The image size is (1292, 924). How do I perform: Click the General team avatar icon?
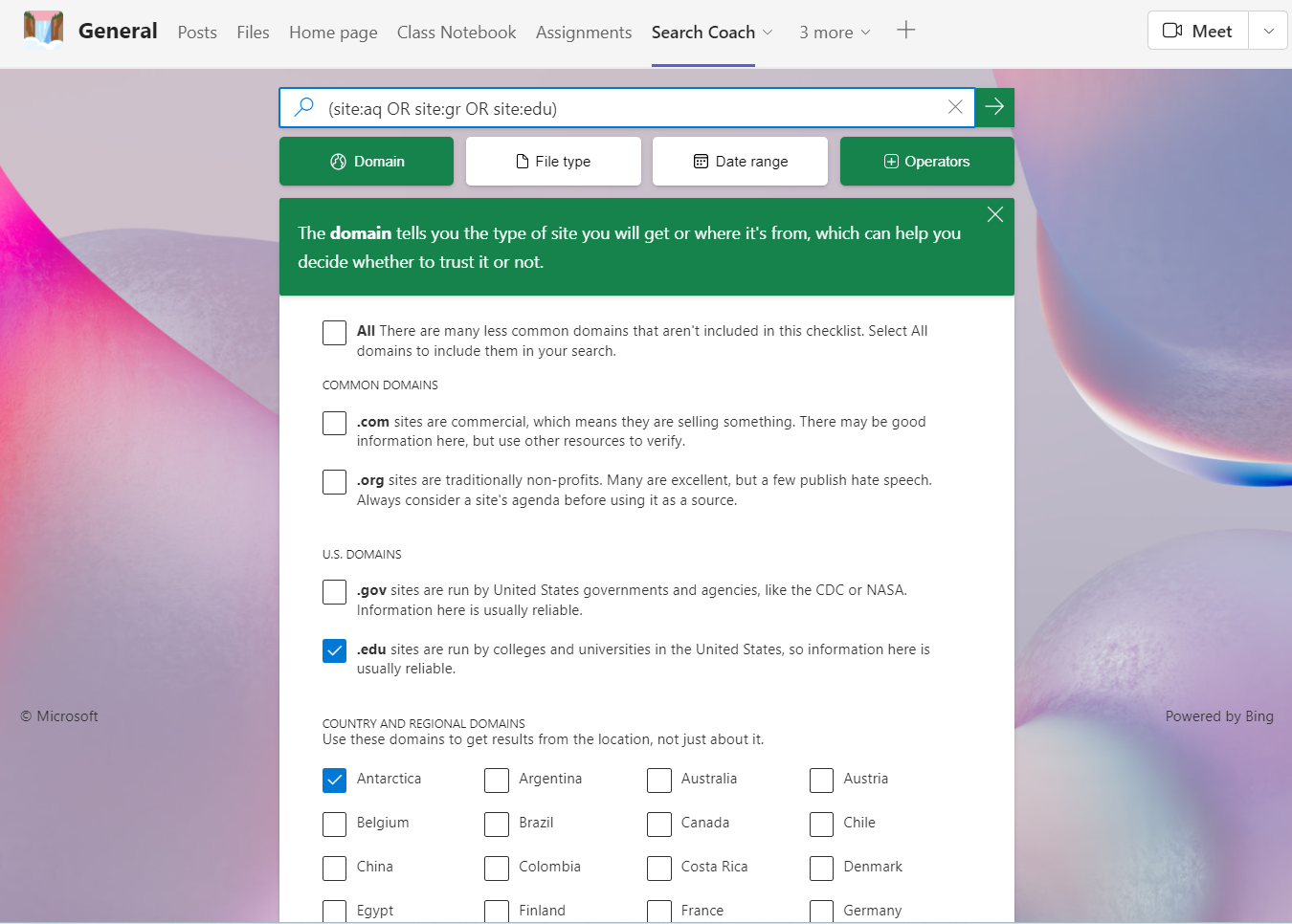pyautogui.click(x=43, y=31)
